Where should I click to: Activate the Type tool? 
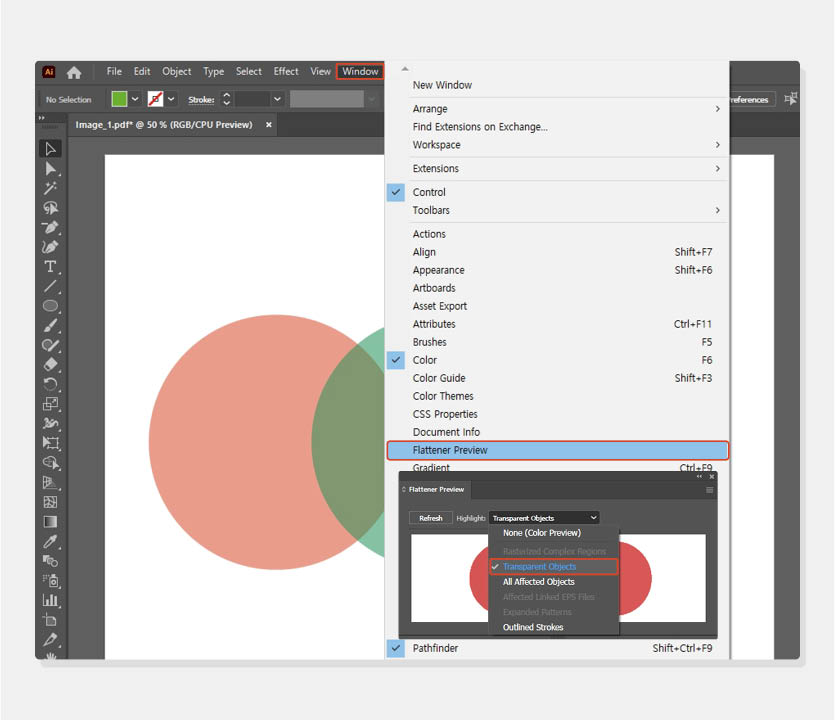click(51, 266)
